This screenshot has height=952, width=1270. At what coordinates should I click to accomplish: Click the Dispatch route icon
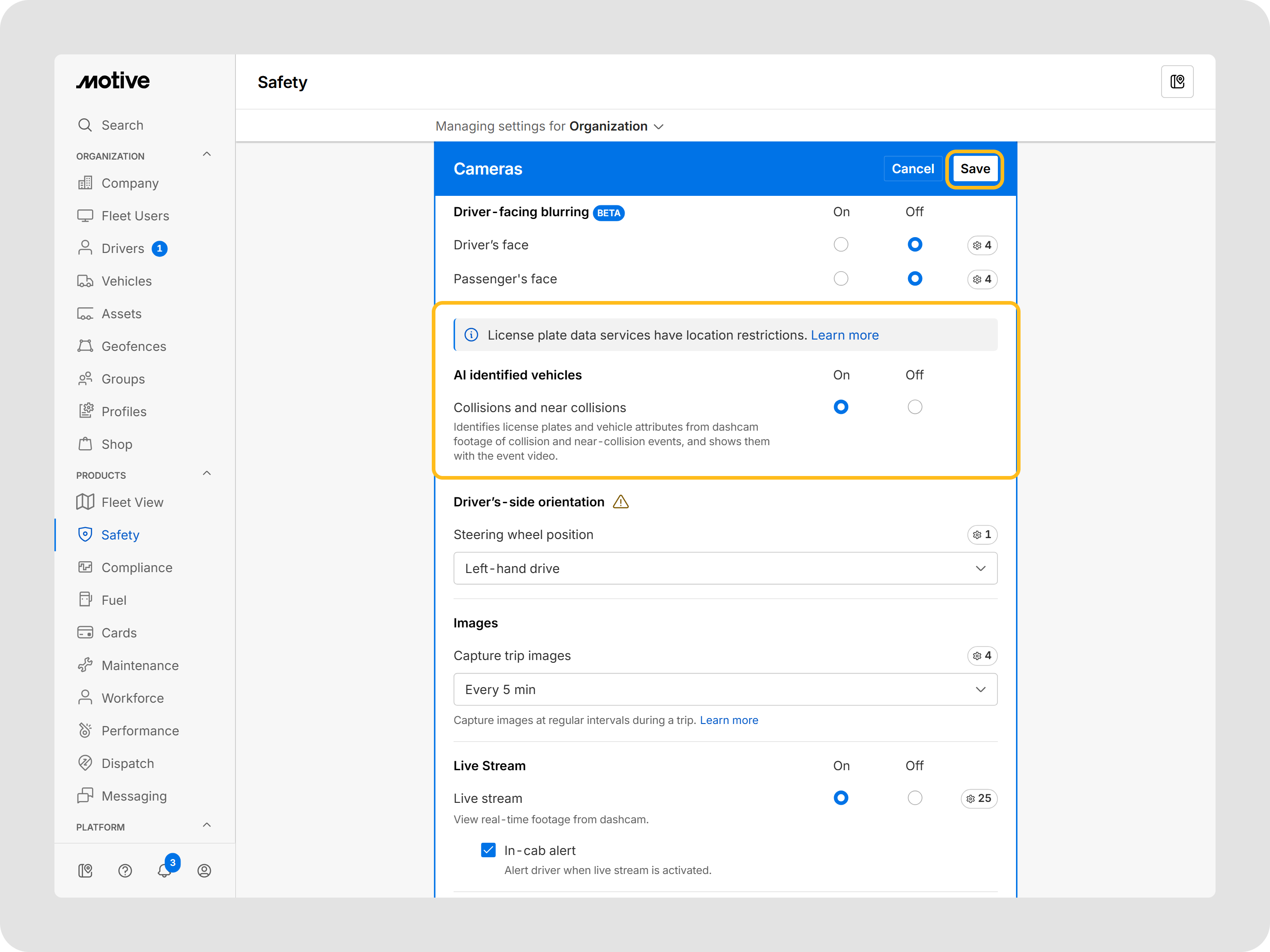click(85, 763)
